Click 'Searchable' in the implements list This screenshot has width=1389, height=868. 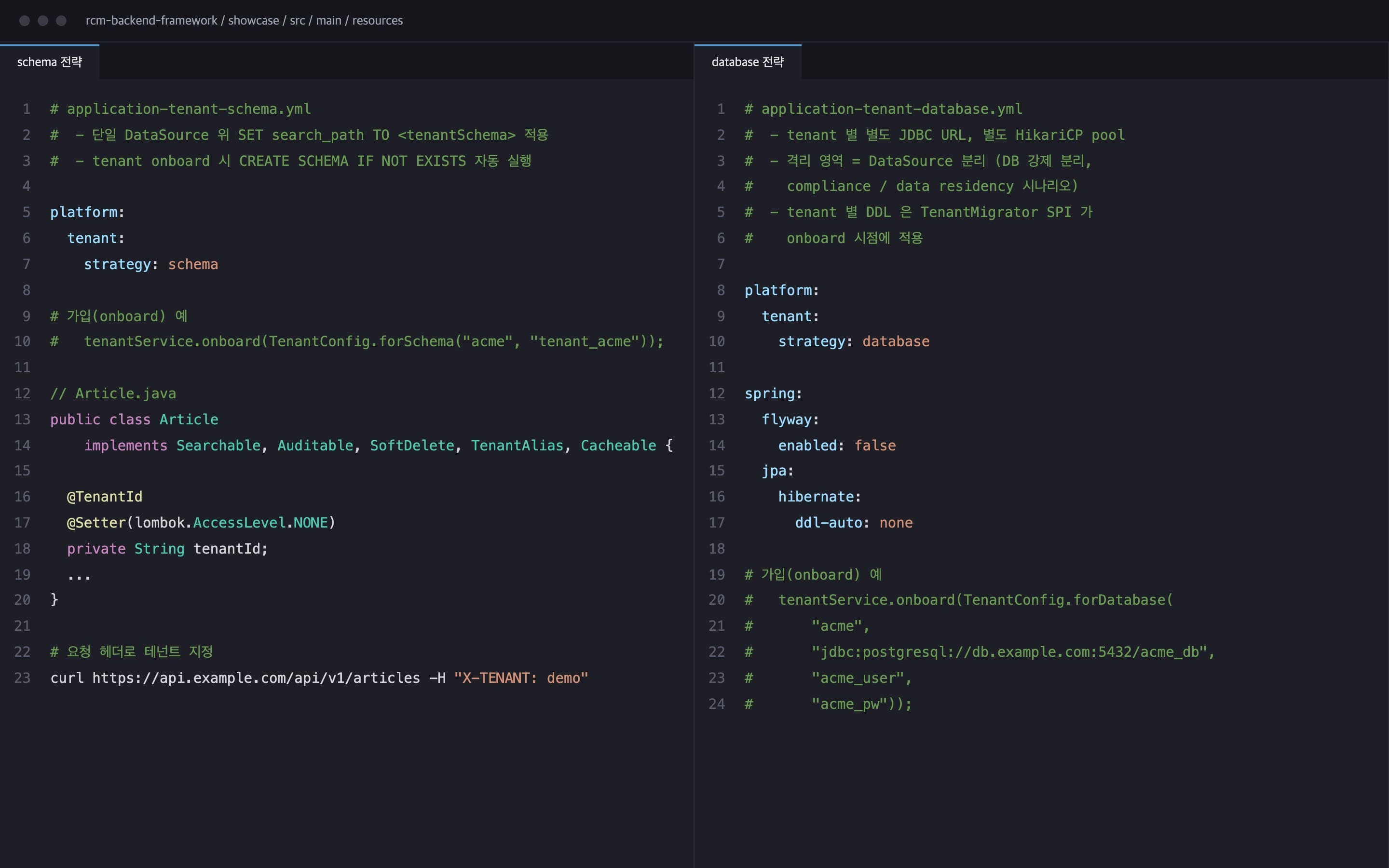coord(218,446)
